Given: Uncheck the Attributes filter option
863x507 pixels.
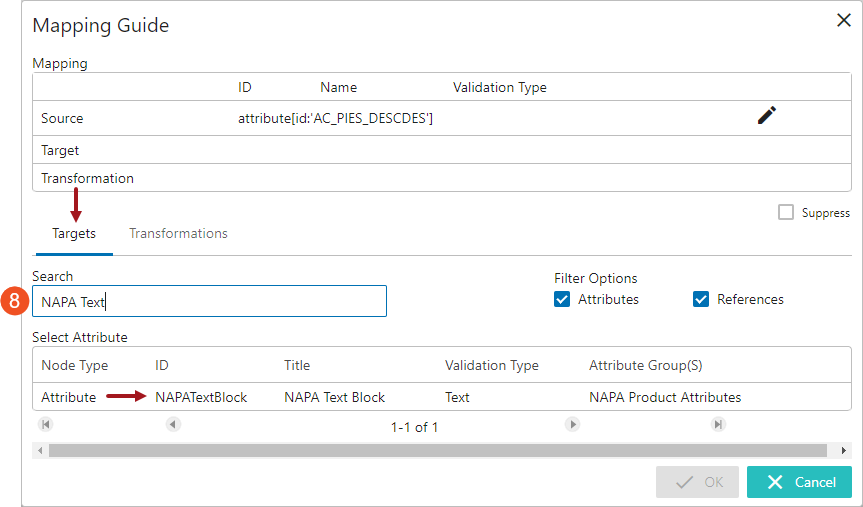Looking at the screenshot, I should point(562,299).
